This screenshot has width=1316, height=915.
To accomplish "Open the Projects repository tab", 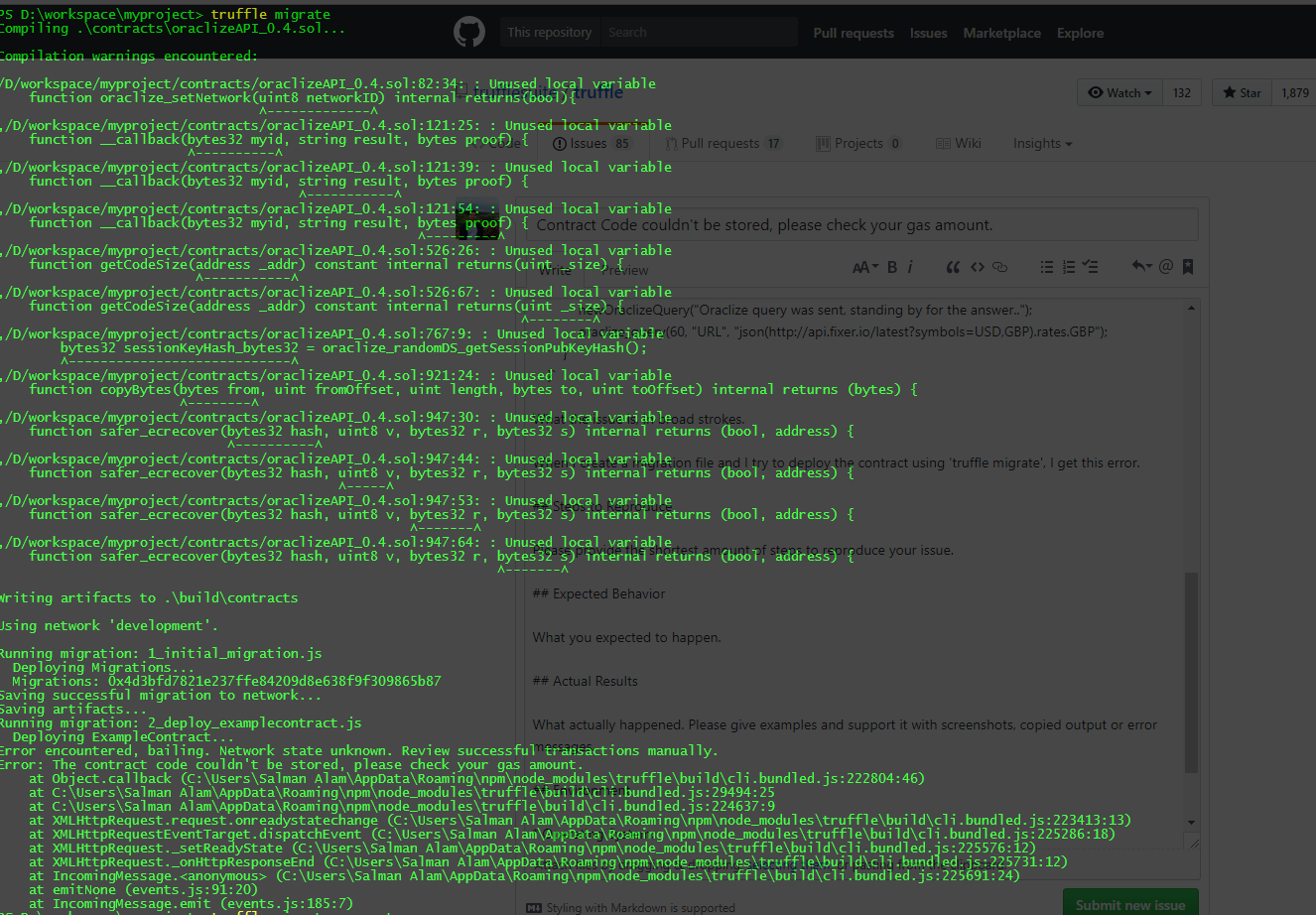I will coord(859,143).
